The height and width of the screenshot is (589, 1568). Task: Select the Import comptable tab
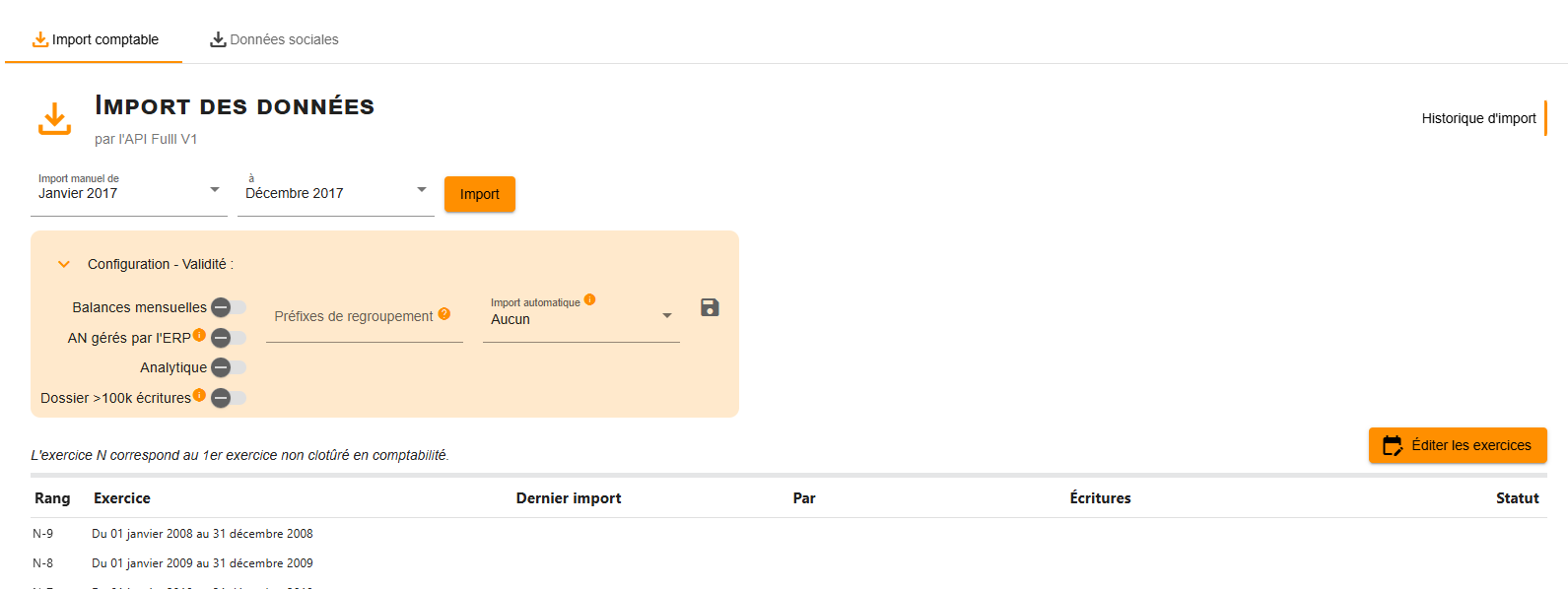pyautogui.click(x=95, y=39)
